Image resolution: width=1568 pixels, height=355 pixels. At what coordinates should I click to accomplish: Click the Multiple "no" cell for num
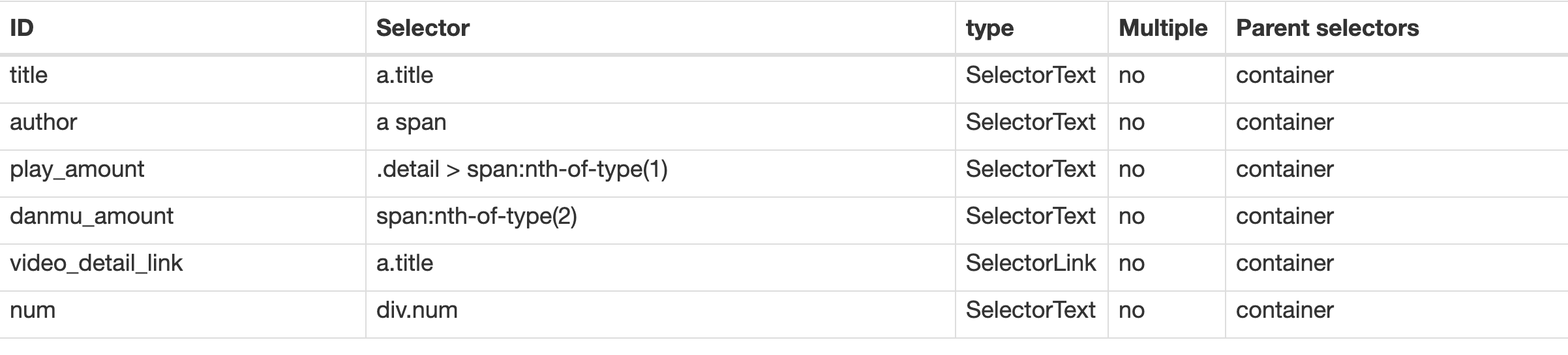pos(1132,310)
